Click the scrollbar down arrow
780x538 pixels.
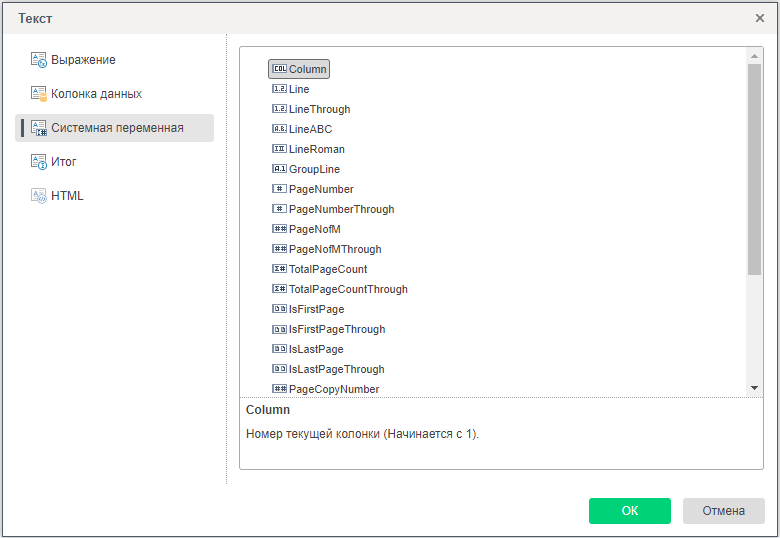[x=755, y=388]
